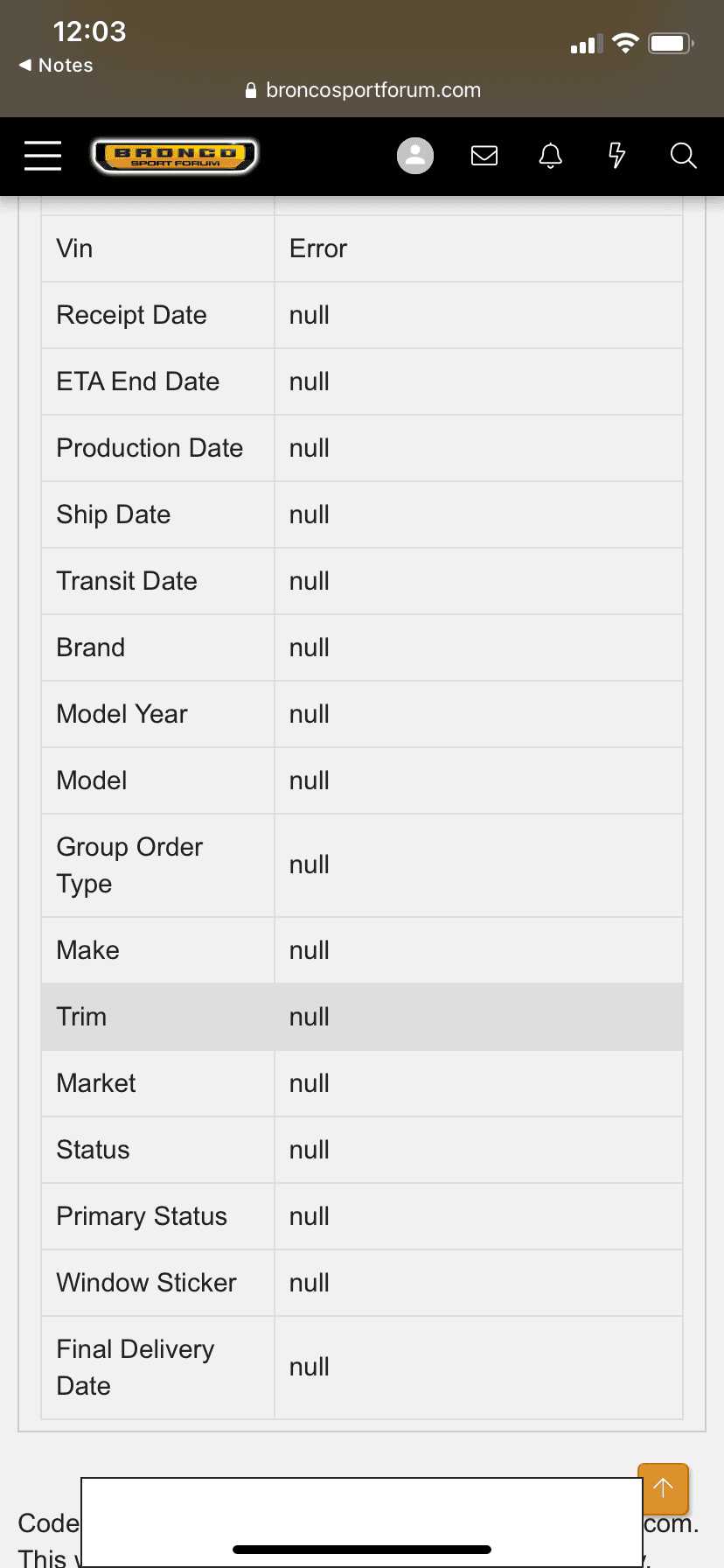The width and height of the screenshot is (724, 1568).
Task: Tap the Final Delivery Date label
Action: pyautogui.click(x=135, y=1367)
